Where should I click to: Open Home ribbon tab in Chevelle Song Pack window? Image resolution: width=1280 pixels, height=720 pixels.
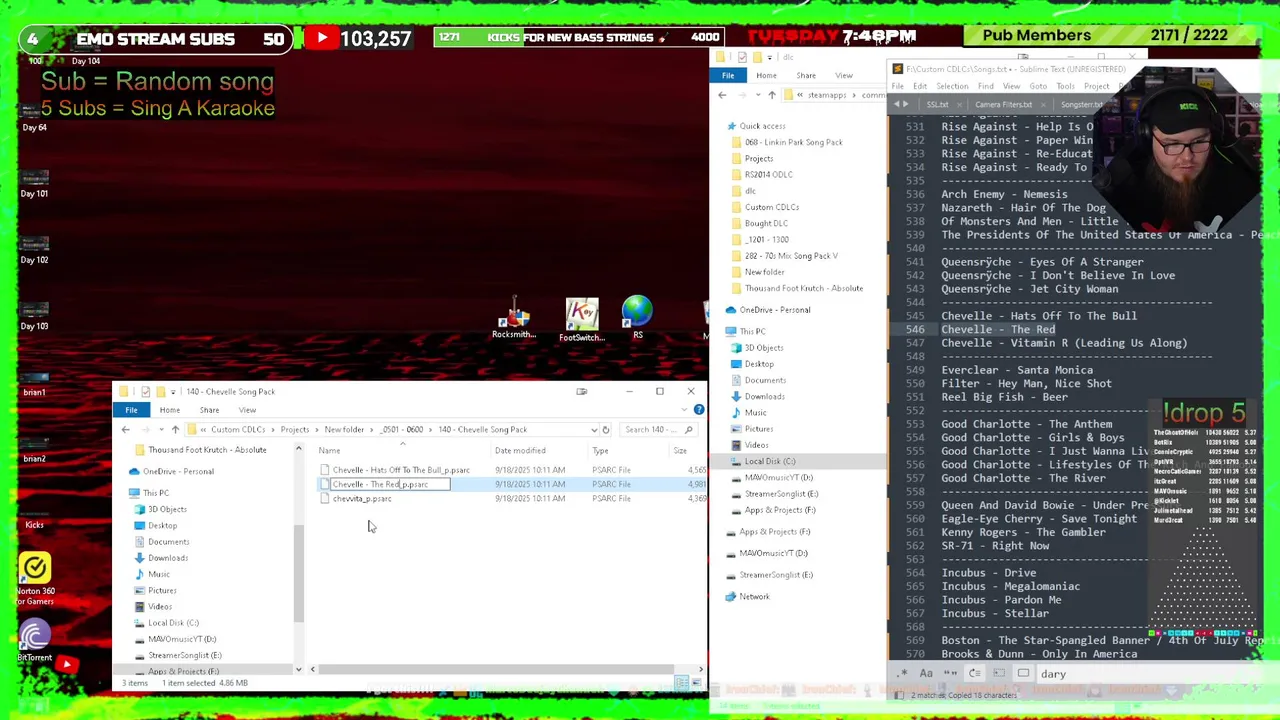tap(170, 410)
